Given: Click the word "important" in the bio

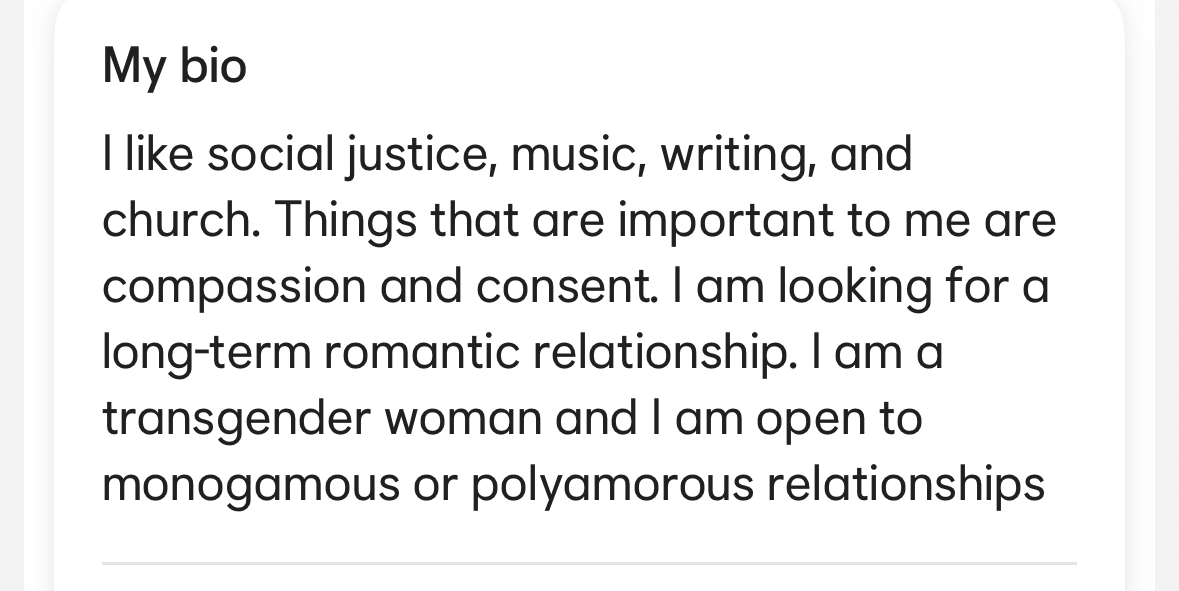Looking at the screenshot, I should click(x=726, y=222).
